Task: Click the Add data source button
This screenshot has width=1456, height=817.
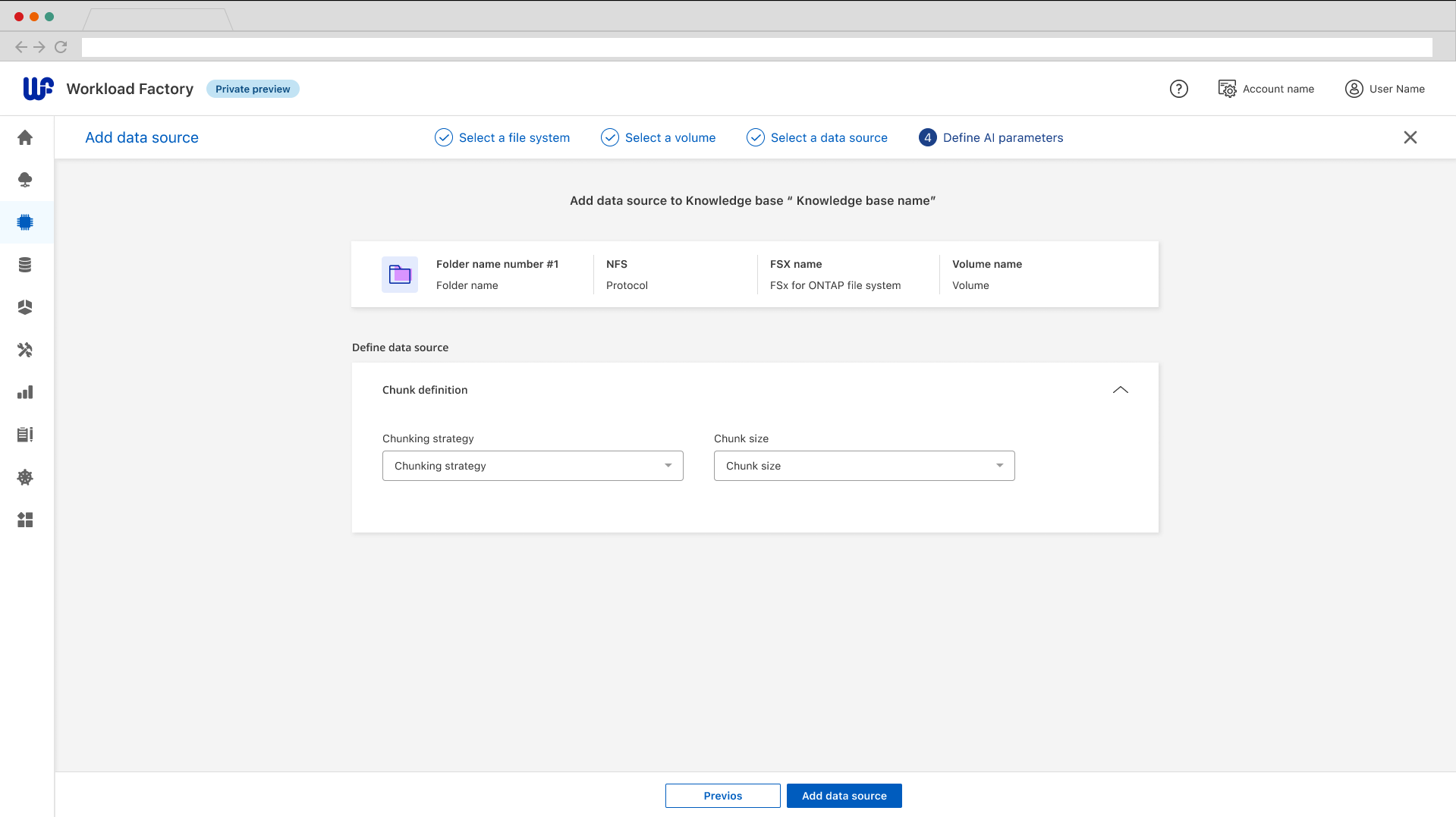Action: pos(844,796)
